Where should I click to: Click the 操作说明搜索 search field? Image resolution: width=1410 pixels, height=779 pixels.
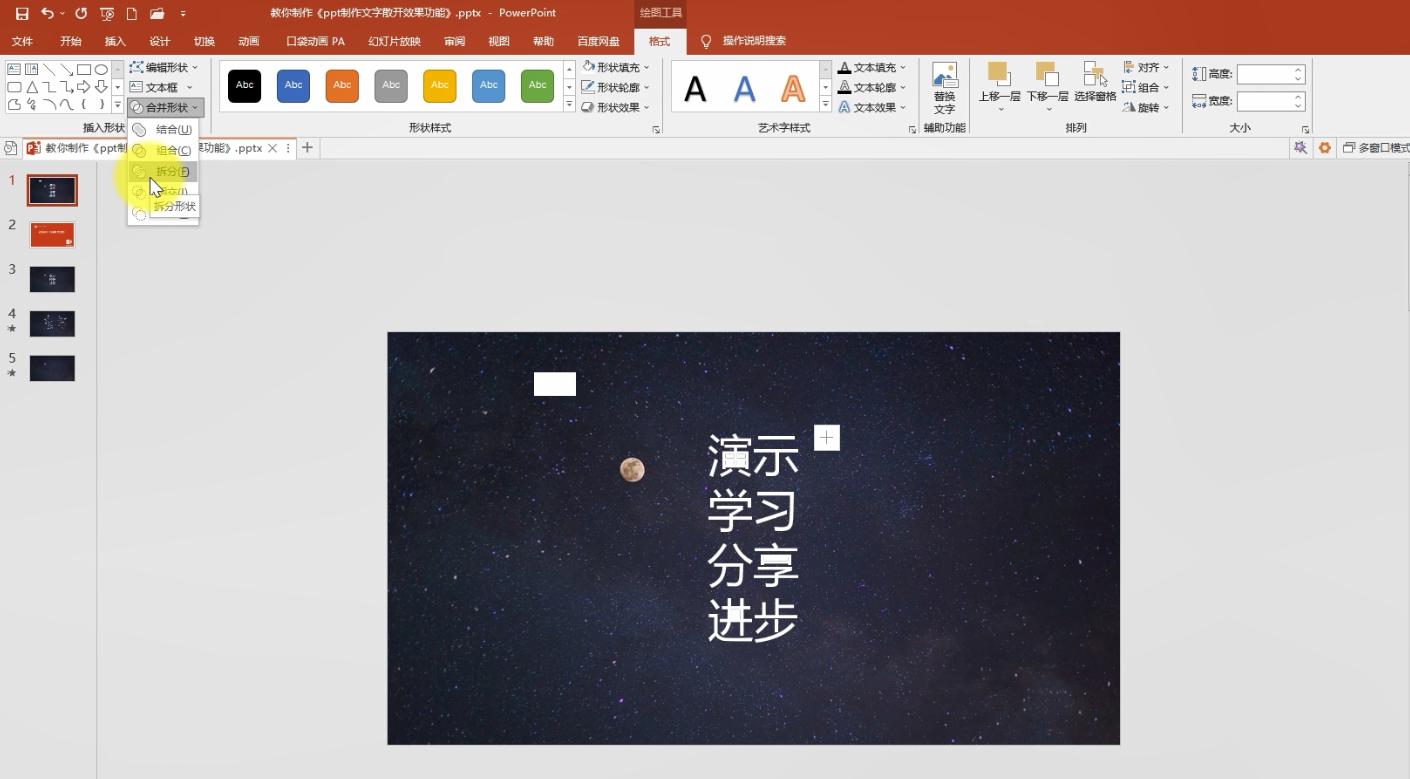[750, 41]
